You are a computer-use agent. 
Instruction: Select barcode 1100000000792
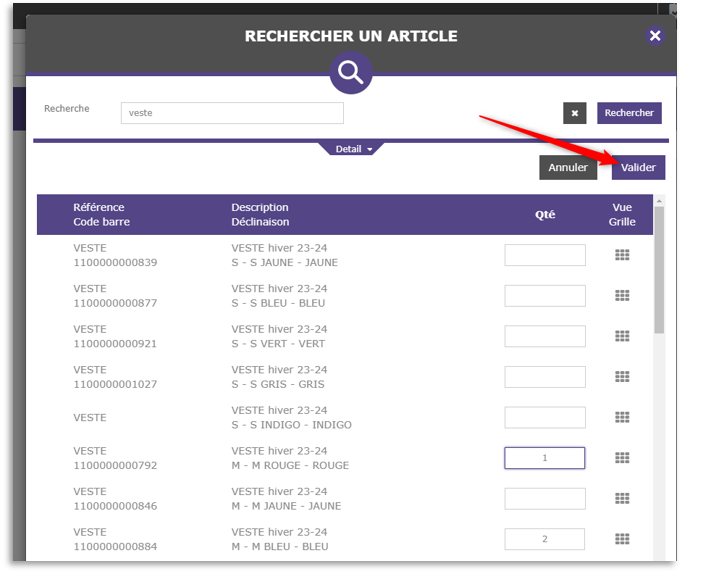coord(115,465)
